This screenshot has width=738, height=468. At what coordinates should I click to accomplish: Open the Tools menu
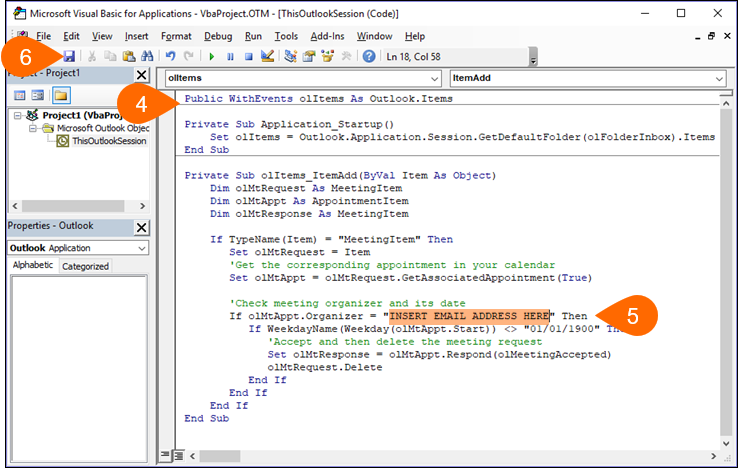tap(286, 36)
